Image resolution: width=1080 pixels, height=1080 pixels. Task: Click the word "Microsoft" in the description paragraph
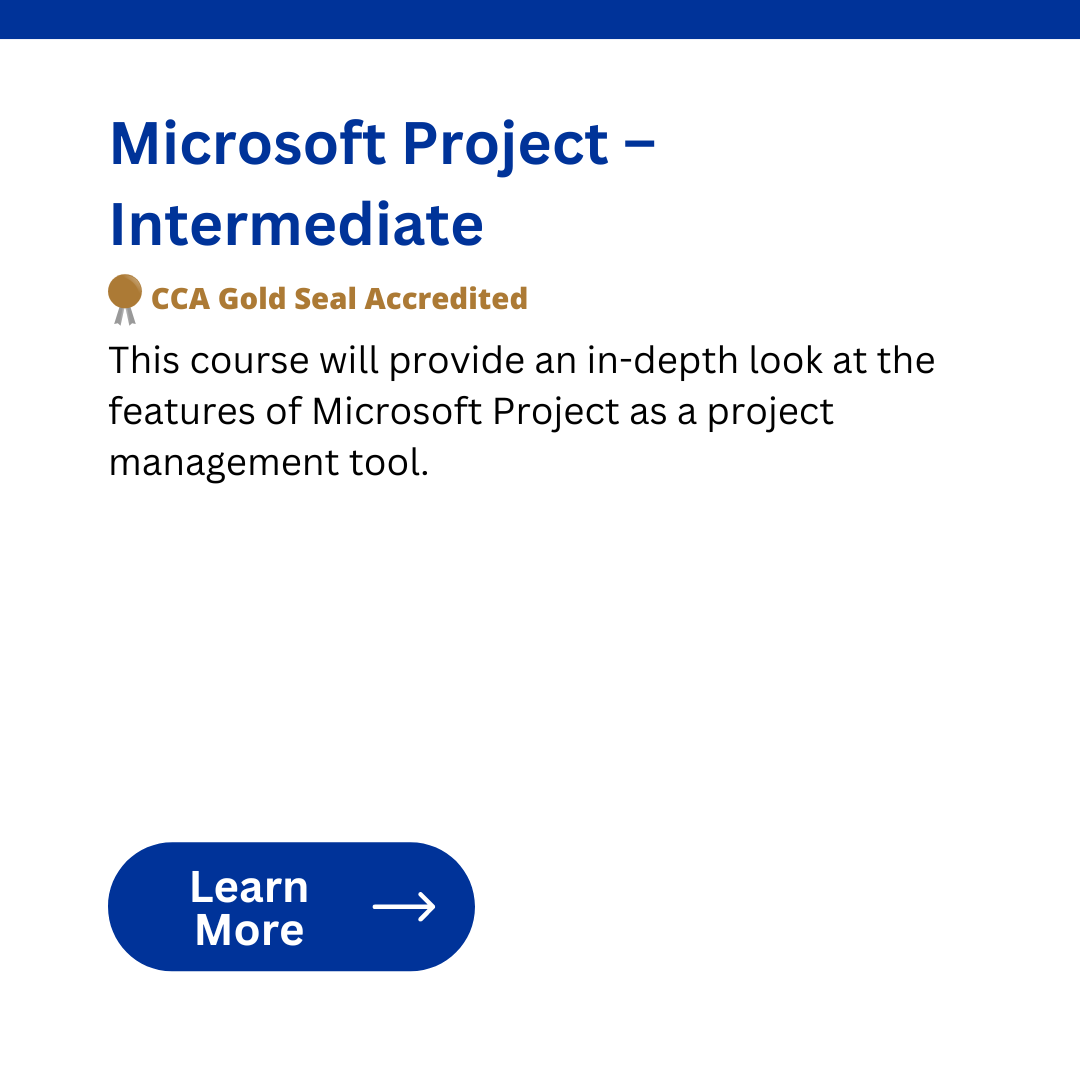click(x=397, y=411)
